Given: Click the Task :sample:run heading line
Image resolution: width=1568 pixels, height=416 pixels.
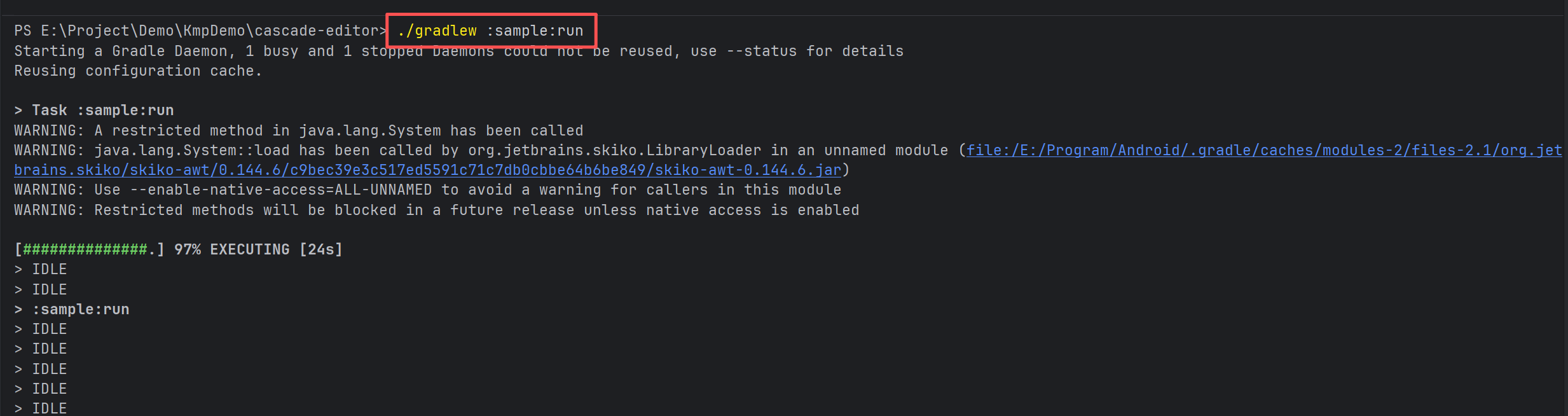Looking at the screenshot, I should tap(94, 111).
